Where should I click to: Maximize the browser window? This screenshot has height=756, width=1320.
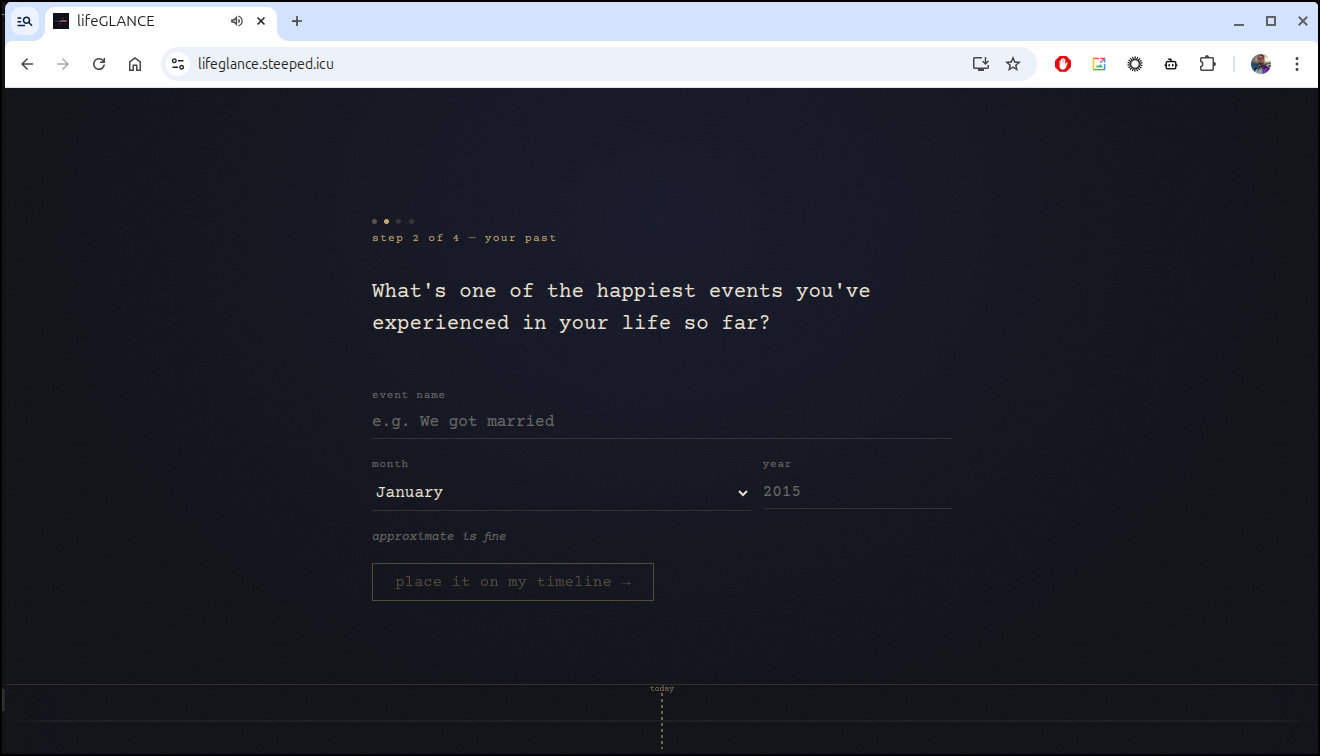coord(1271,21)
